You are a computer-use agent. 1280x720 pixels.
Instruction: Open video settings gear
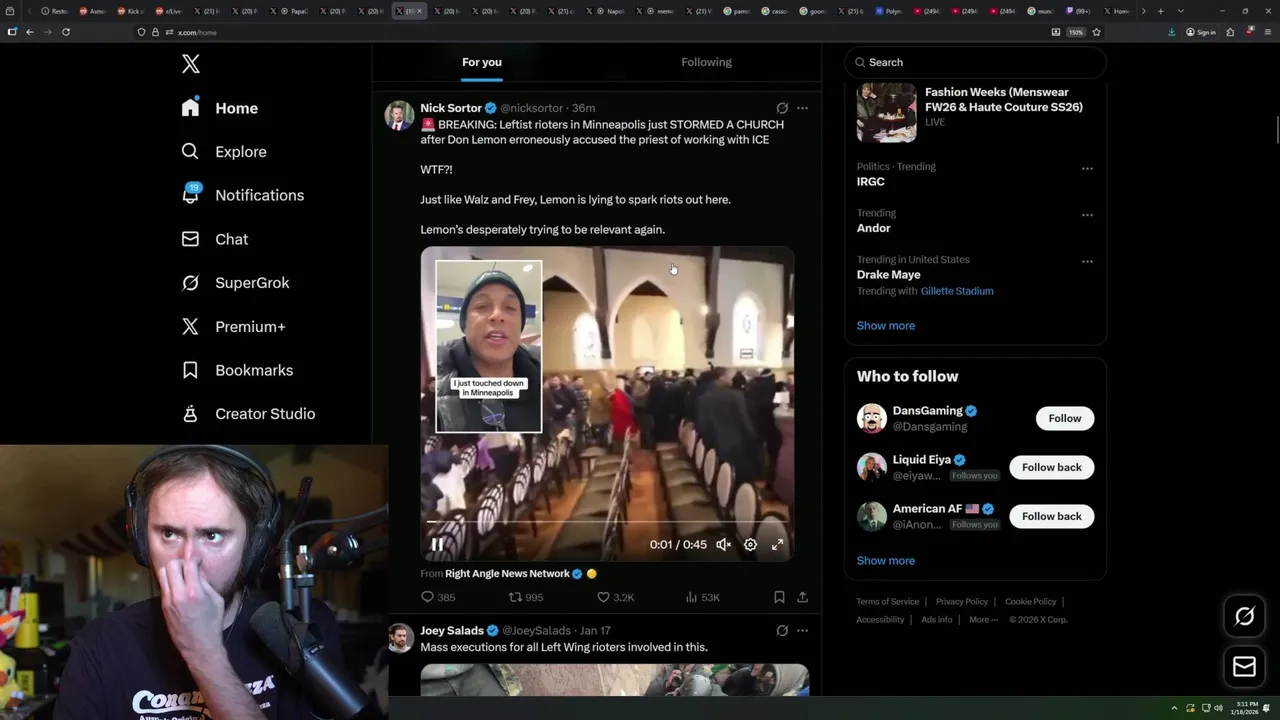(750, 545)
